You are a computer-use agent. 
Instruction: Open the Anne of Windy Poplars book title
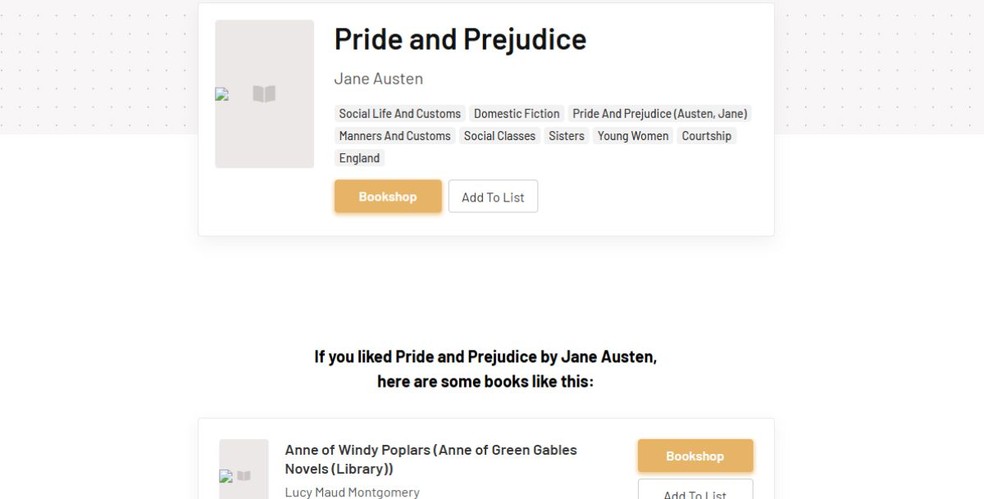(431, 459)
